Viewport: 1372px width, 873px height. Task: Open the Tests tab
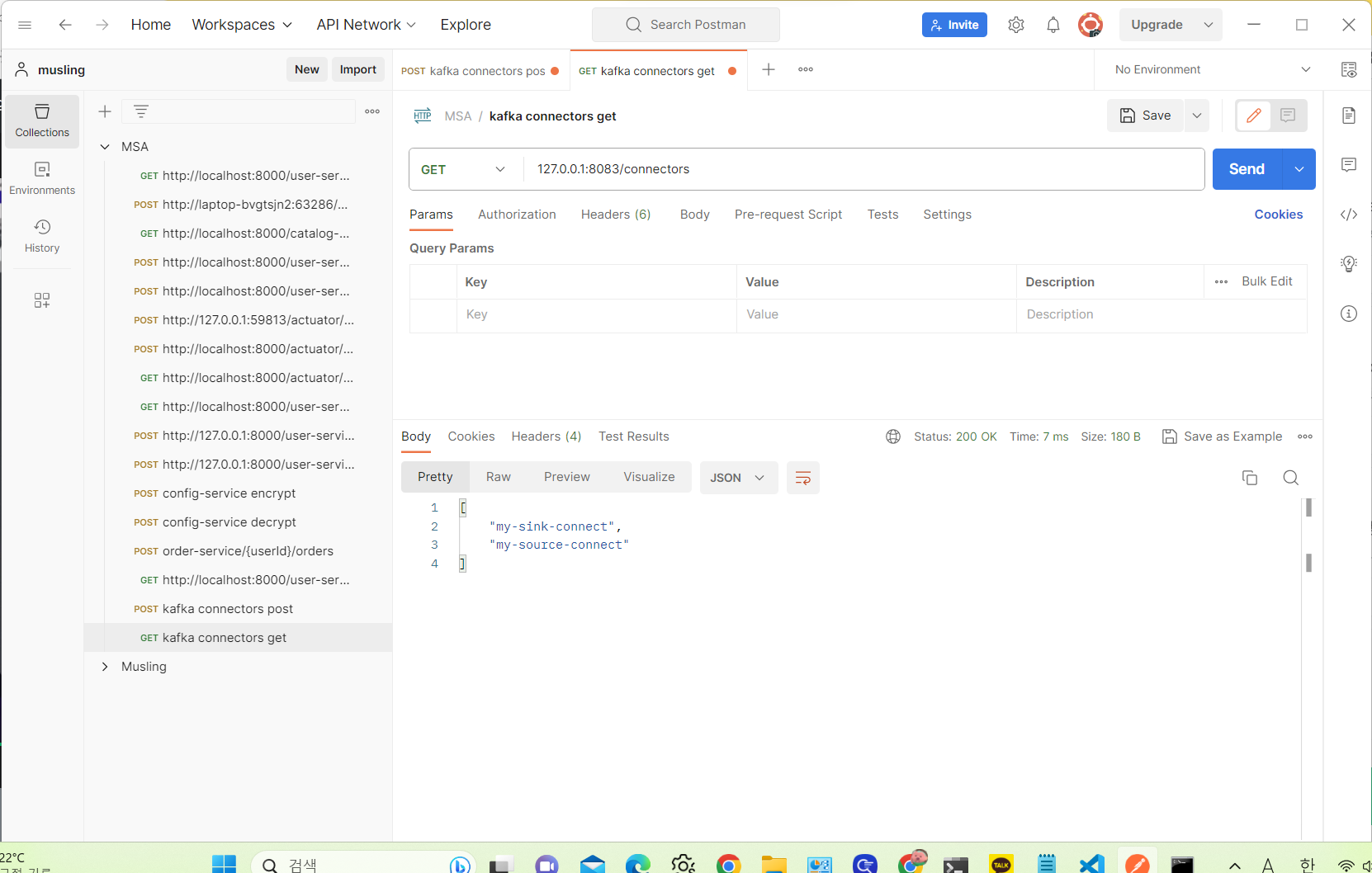click(x=882, y=215)
